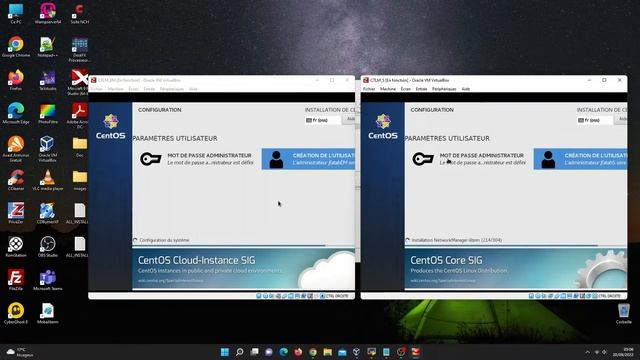The width and height of the screenshot is (640, 360).
Task: Open the Doc folder on the desktop
Action: tap(80, 147)
